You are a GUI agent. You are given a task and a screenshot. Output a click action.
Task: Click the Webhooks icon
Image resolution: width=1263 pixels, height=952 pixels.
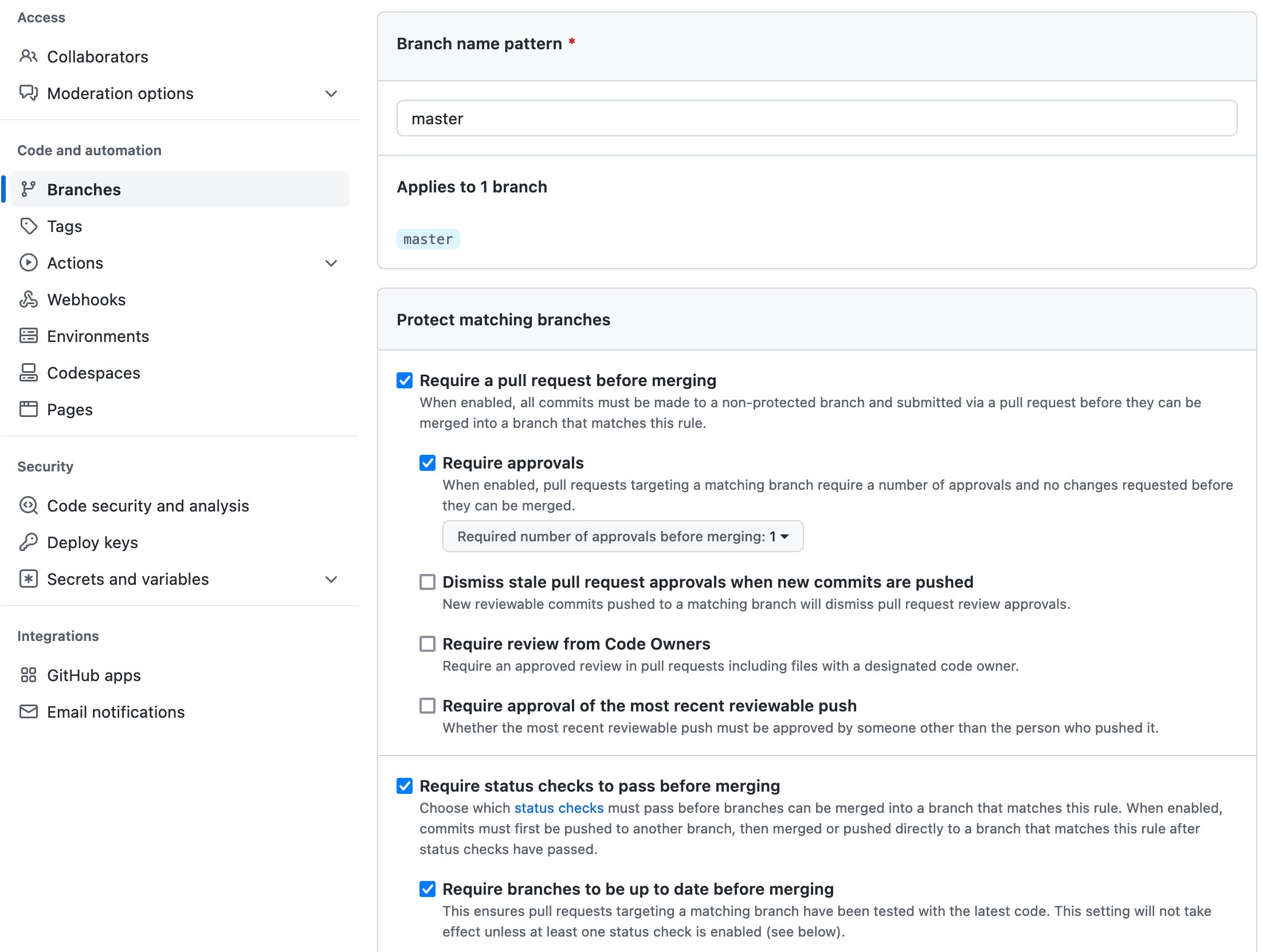pyautogui.click(x=28, y=299)
